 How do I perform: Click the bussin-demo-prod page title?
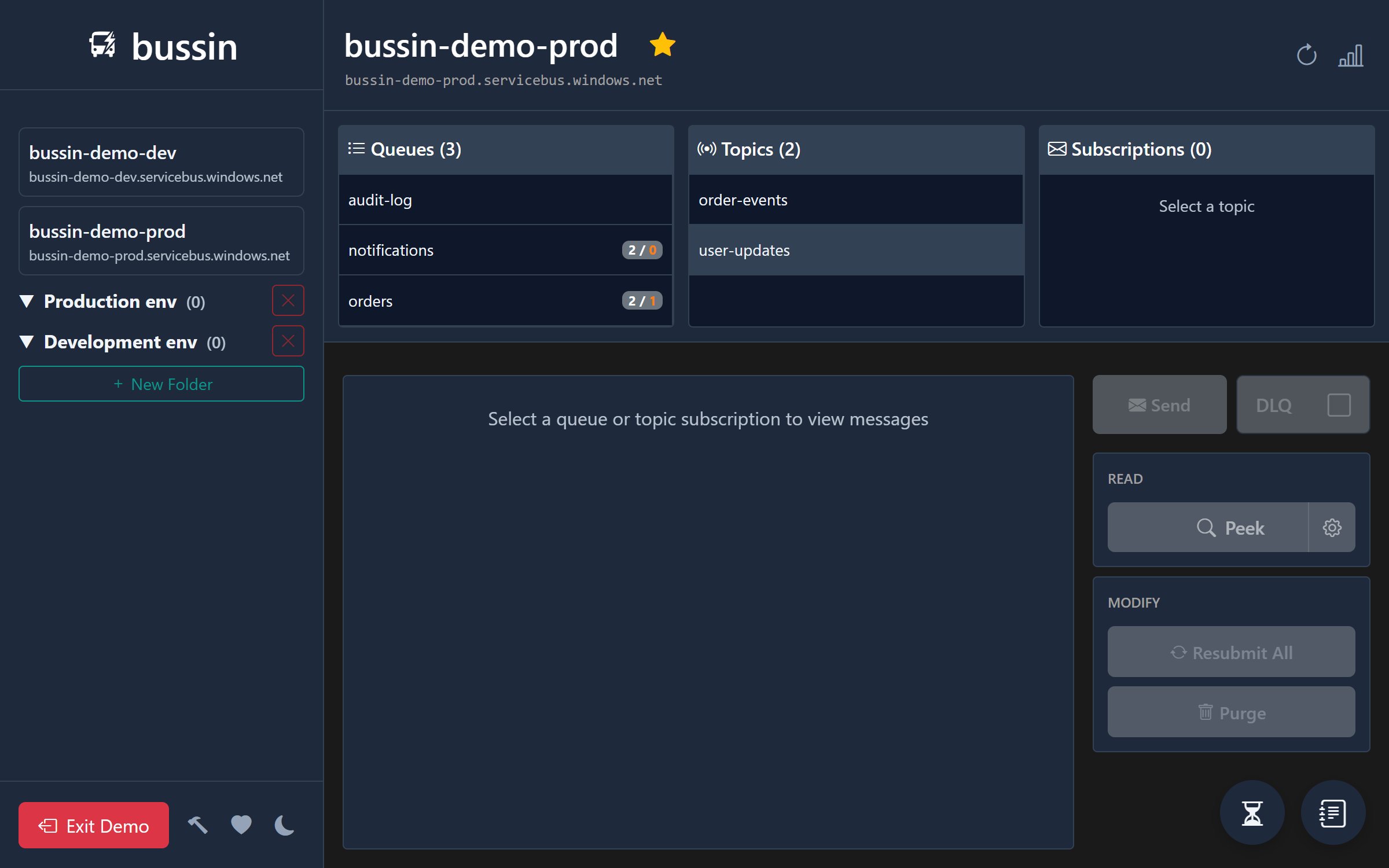481,45
